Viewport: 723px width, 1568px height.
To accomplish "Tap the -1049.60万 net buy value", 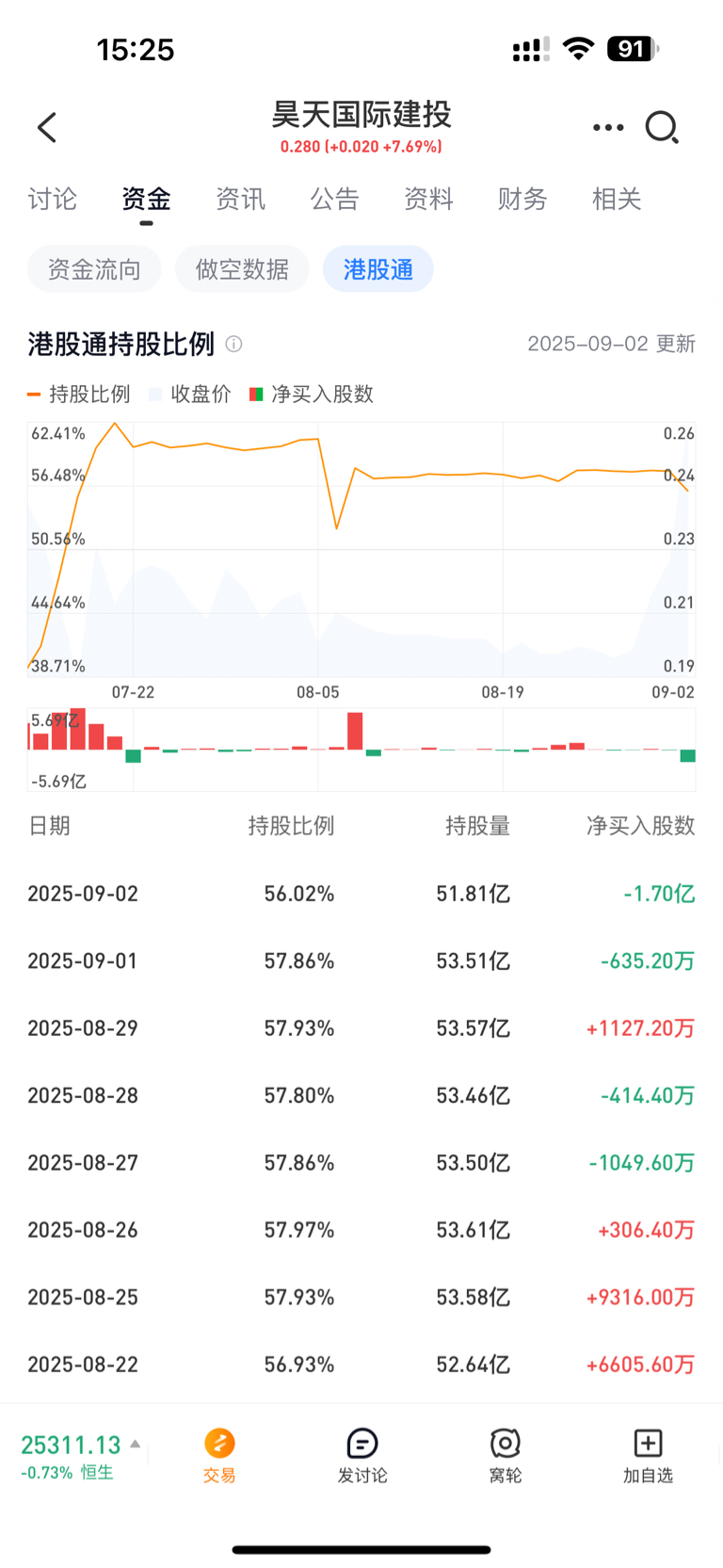I will [x=642, y=1163].
